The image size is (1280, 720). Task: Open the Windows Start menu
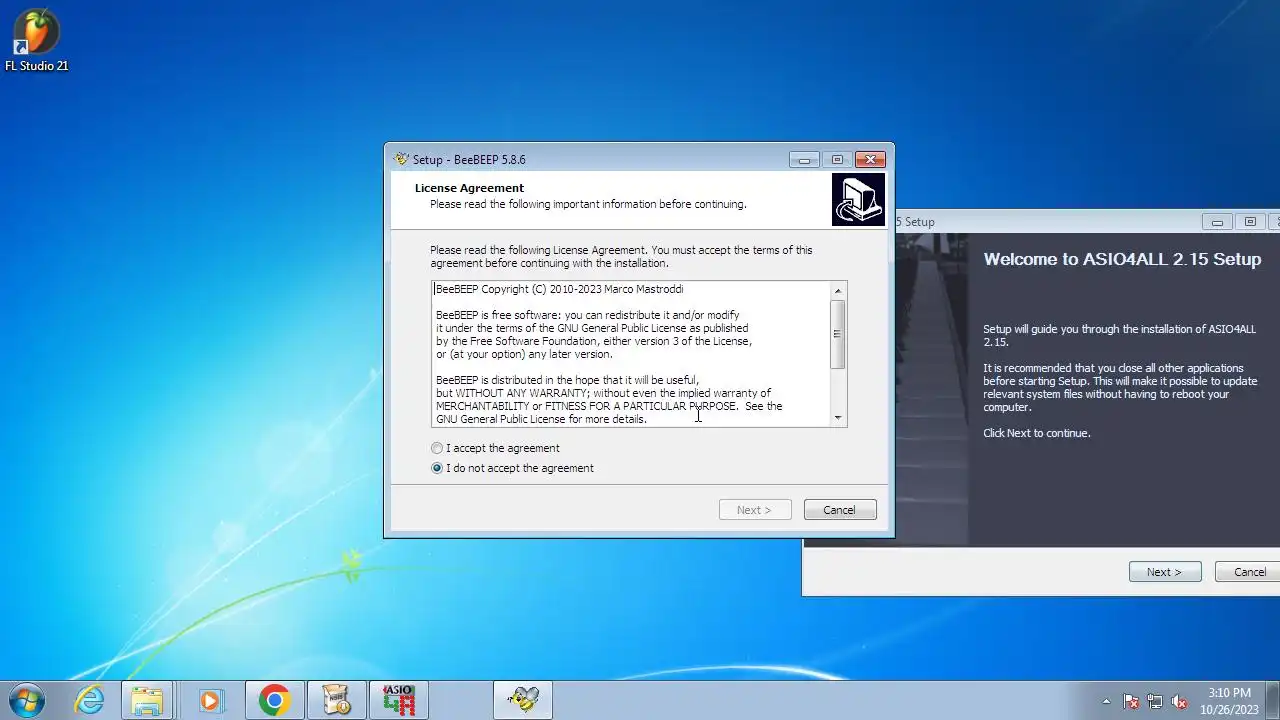click(26, 700)
